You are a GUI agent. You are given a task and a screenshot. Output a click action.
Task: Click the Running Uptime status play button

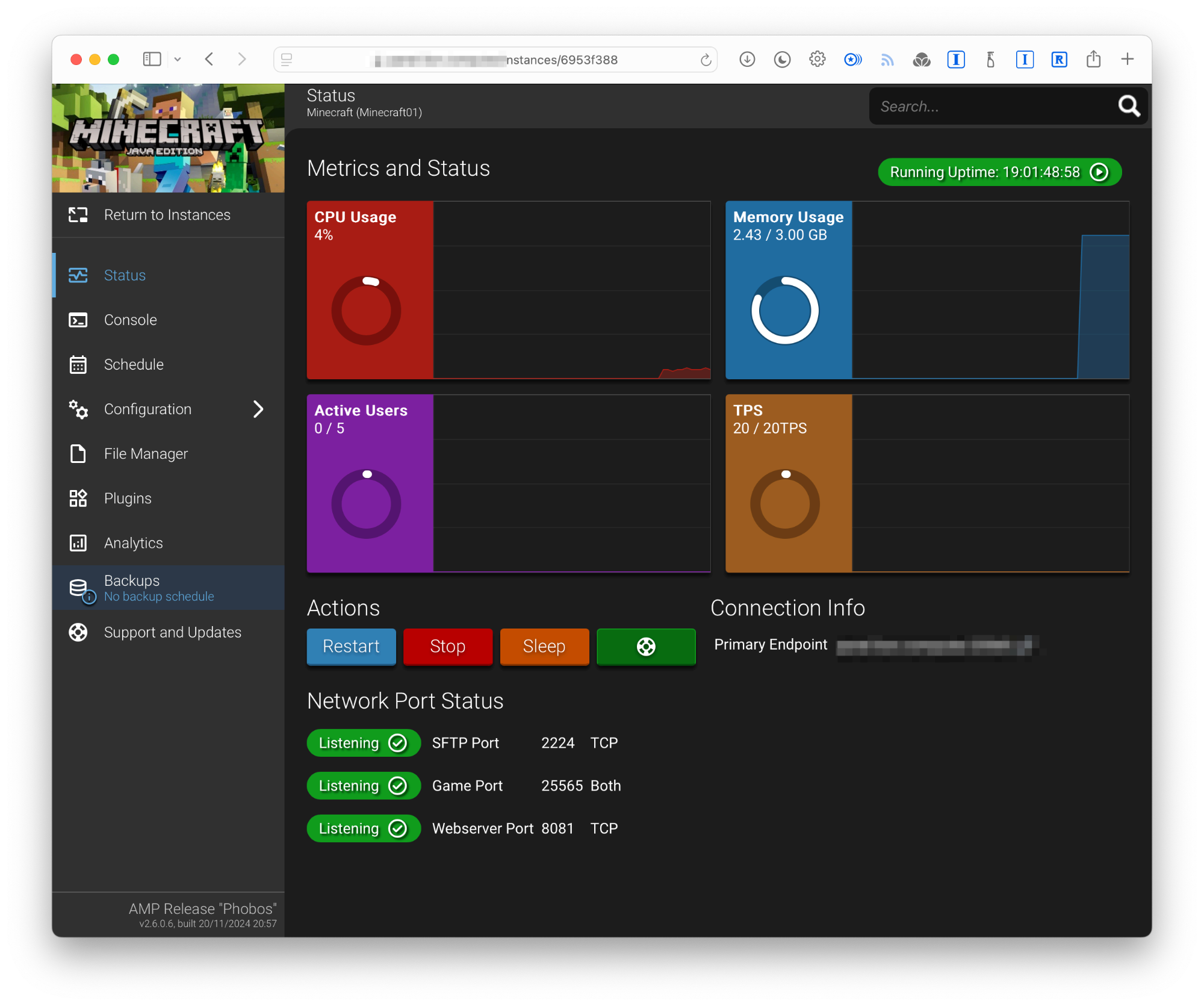pos(1099,172)
